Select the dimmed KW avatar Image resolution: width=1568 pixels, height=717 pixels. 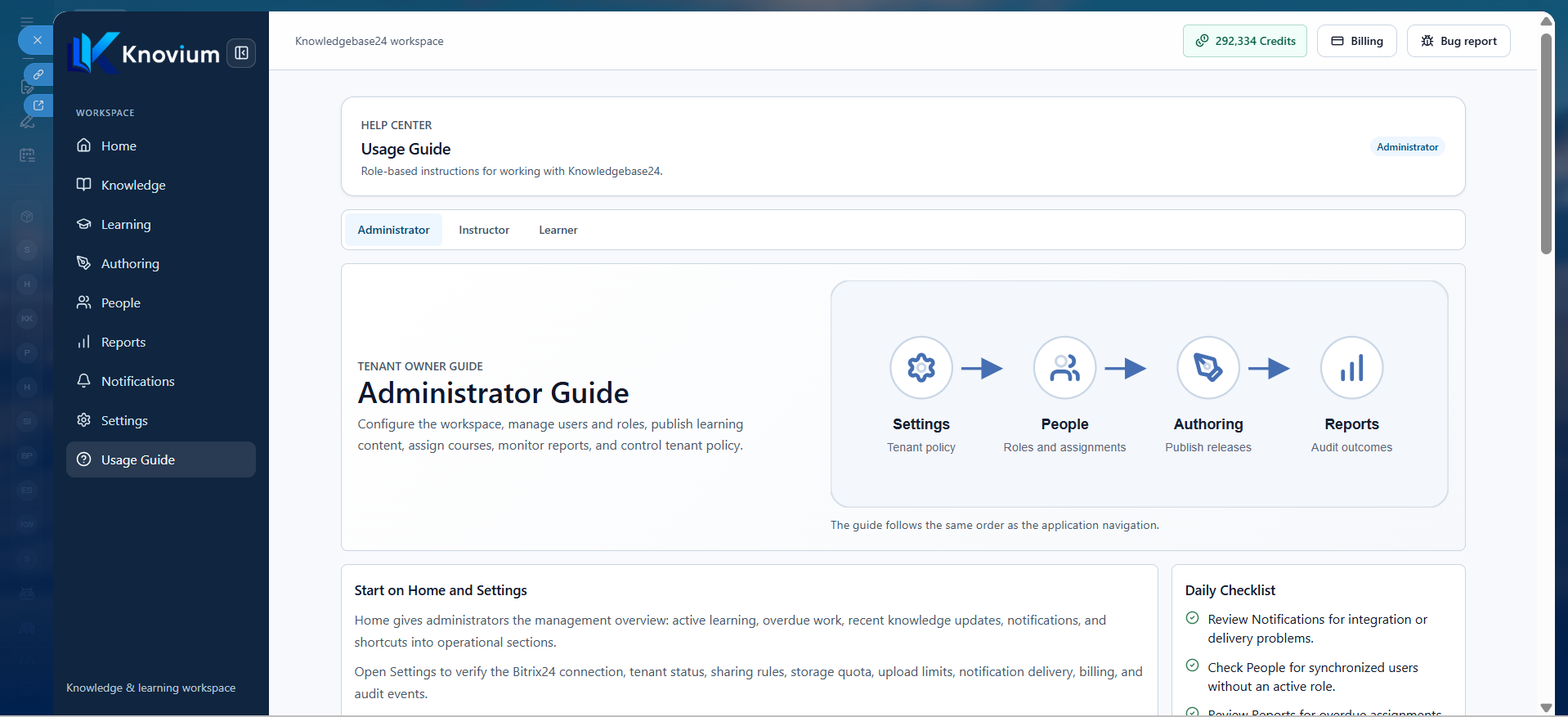27,525
